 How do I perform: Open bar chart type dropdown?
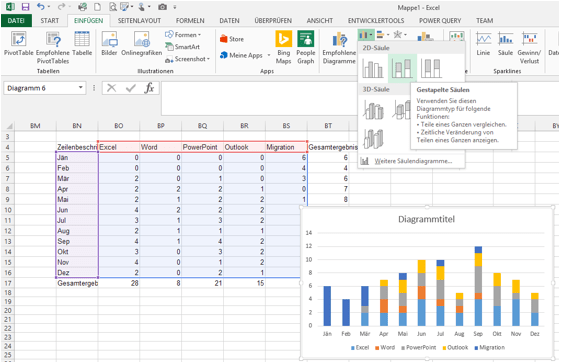pyautogui.click(x=383, y=35)
